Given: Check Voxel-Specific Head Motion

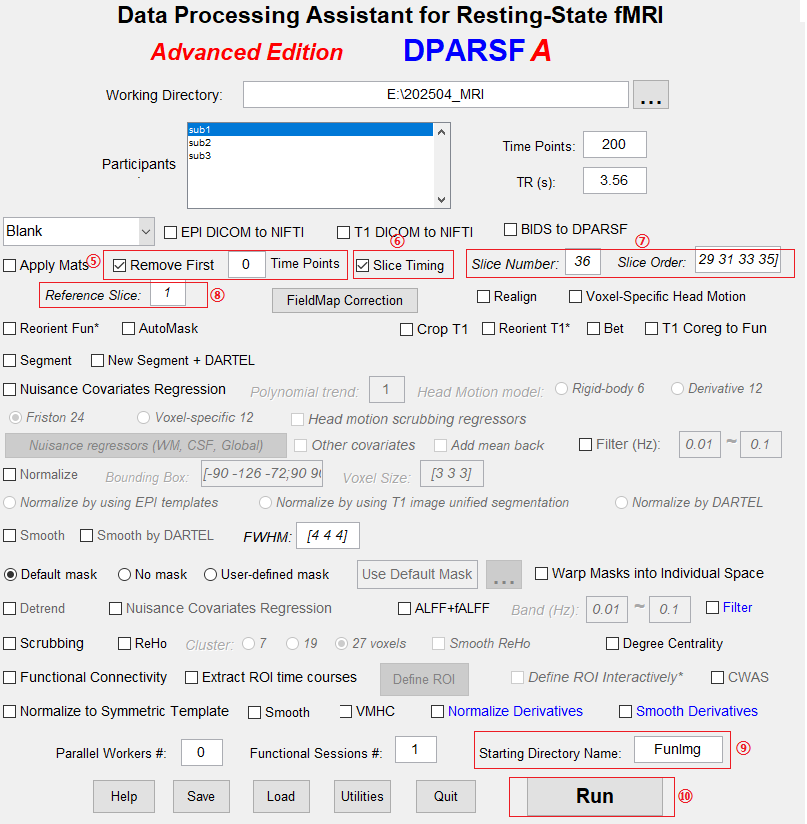Looking at the screenshot, I should pyautogui.click(x=575, y=297).
